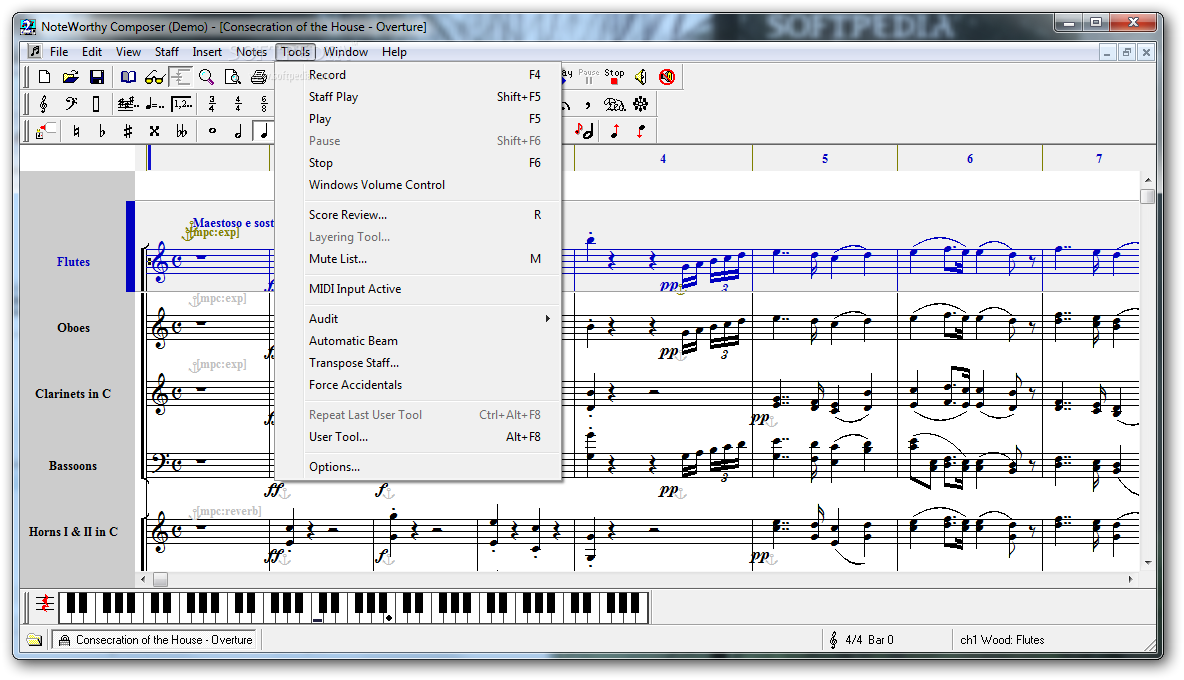Insert a bar line toolbar icon

[x=96, y=104]
